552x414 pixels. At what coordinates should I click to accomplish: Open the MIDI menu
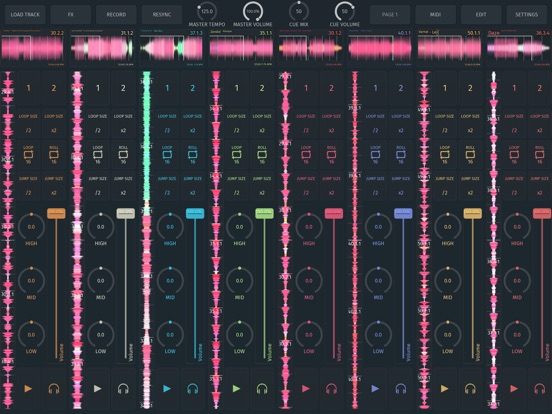[x=435, y=14]
